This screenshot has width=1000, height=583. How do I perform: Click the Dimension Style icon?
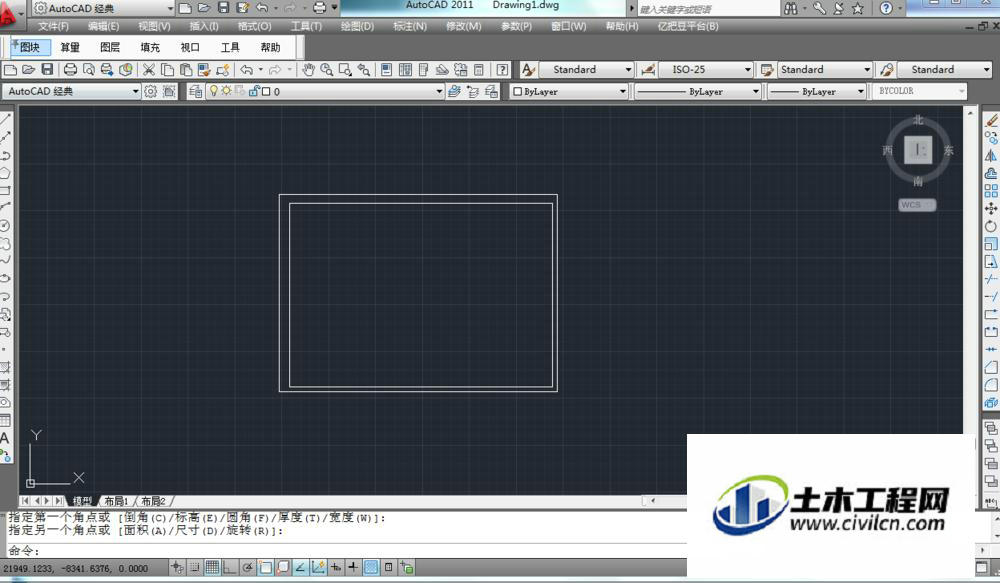point(648,70)
